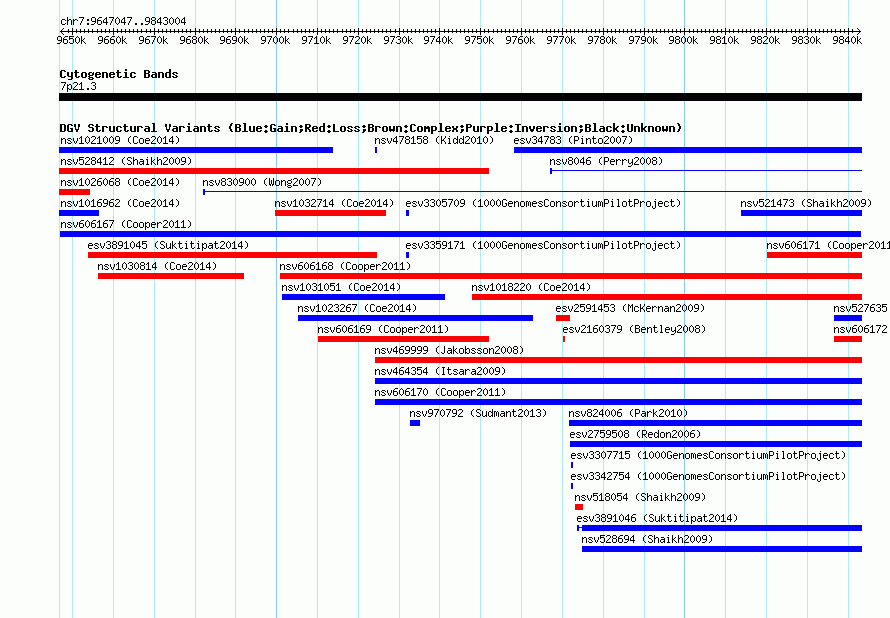Click nsv1018220 (Coe2014) label
Image resolution: width=890 pixels, height=618 pixels.
(531, 287)
